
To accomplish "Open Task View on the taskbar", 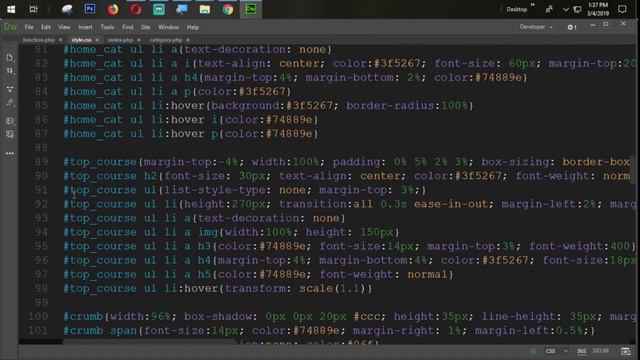I will pos(33,9).
